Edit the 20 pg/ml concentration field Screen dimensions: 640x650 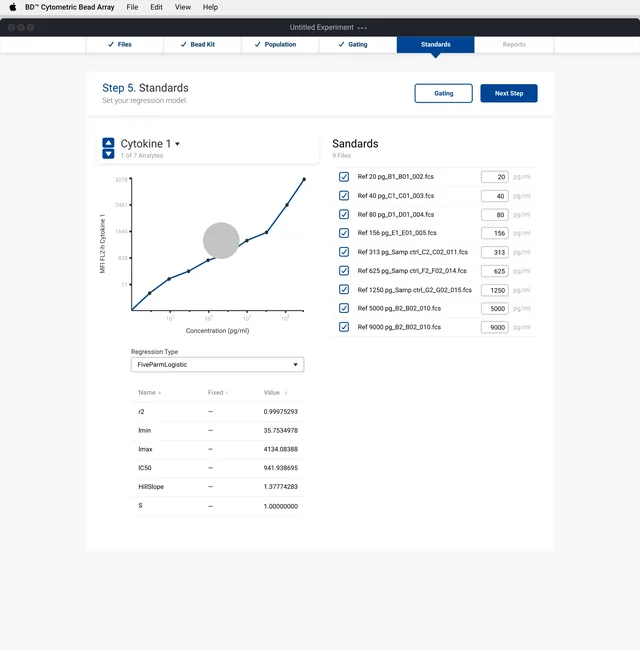click(495, 177)
